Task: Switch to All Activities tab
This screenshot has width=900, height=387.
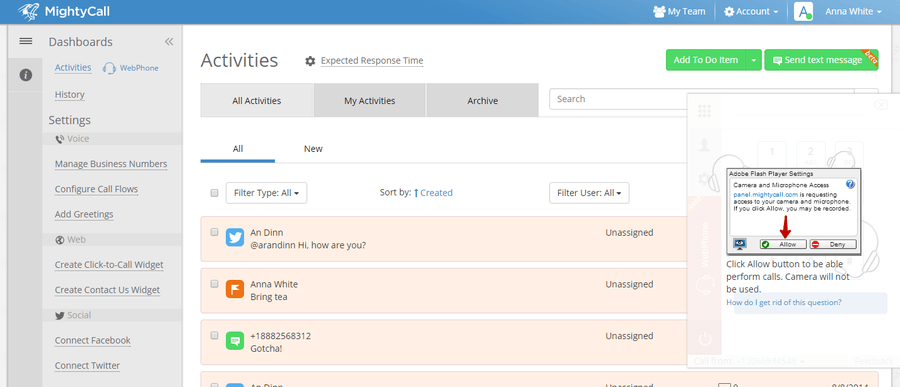Action: click(257, 100)
